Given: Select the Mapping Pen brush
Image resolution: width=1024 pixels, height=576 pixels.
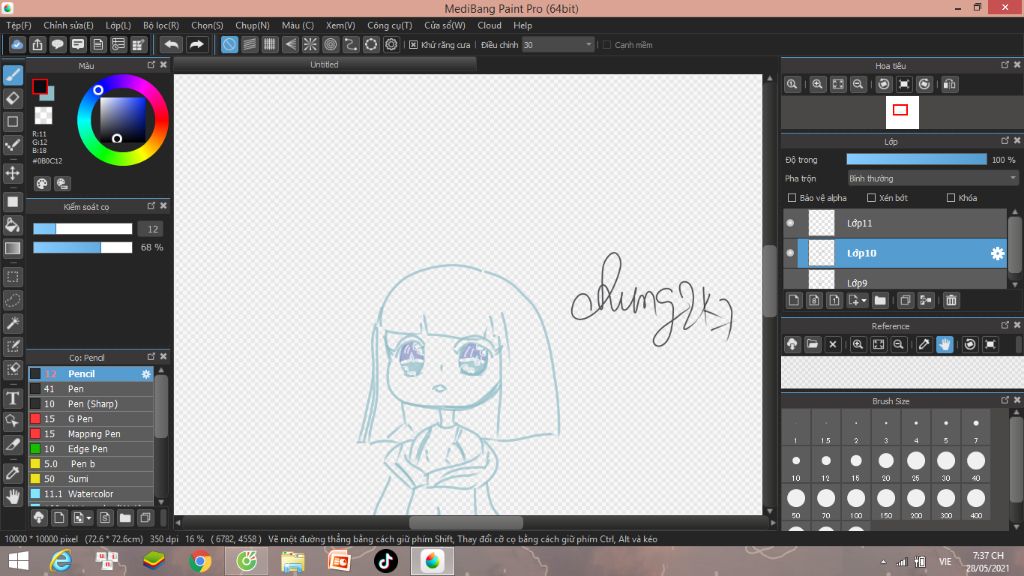Looking at the screenshot, I should click(x=91, y=434).
